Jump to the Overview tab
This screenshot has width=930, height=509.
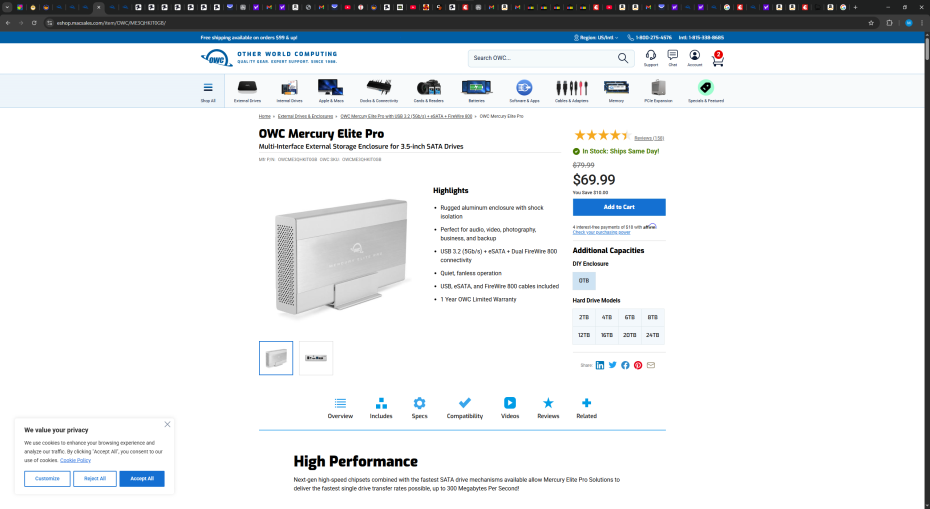point(340,408)
